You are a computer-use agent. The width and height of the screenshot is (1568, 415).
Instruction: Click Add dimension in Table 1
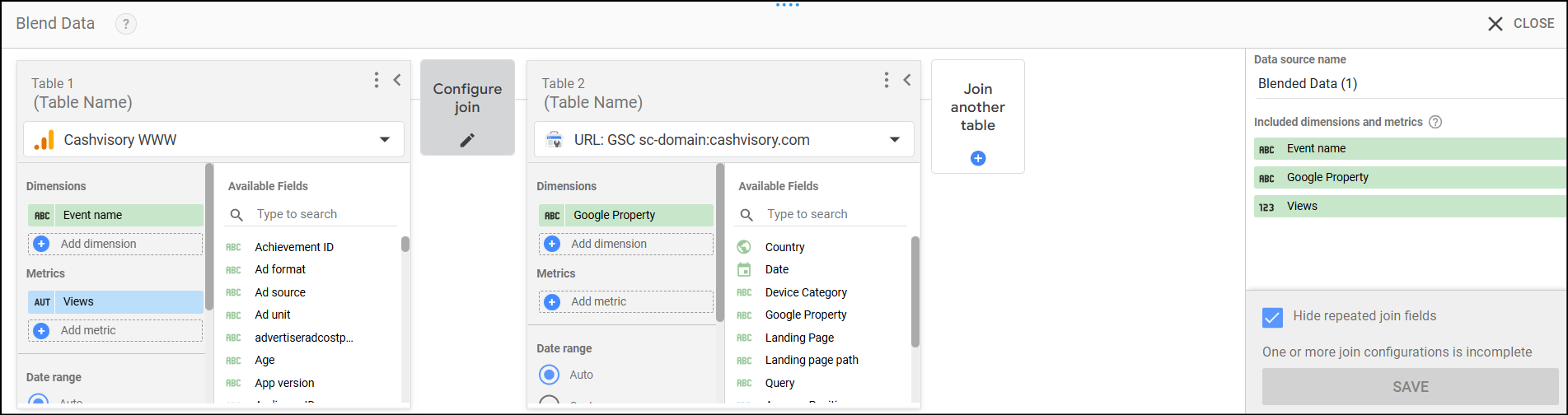click(115, 244)
